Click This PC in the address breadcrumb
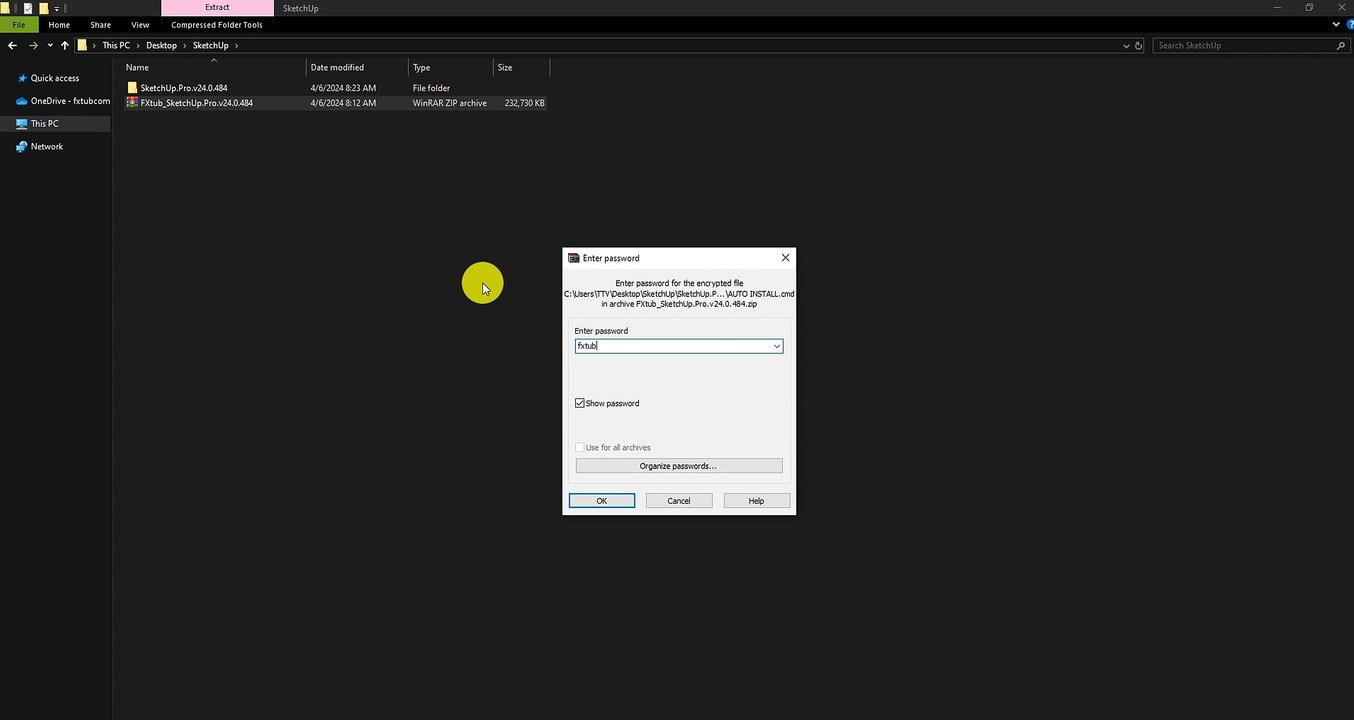The height and width of the screenshot is (720, 1354). (116, 45)
